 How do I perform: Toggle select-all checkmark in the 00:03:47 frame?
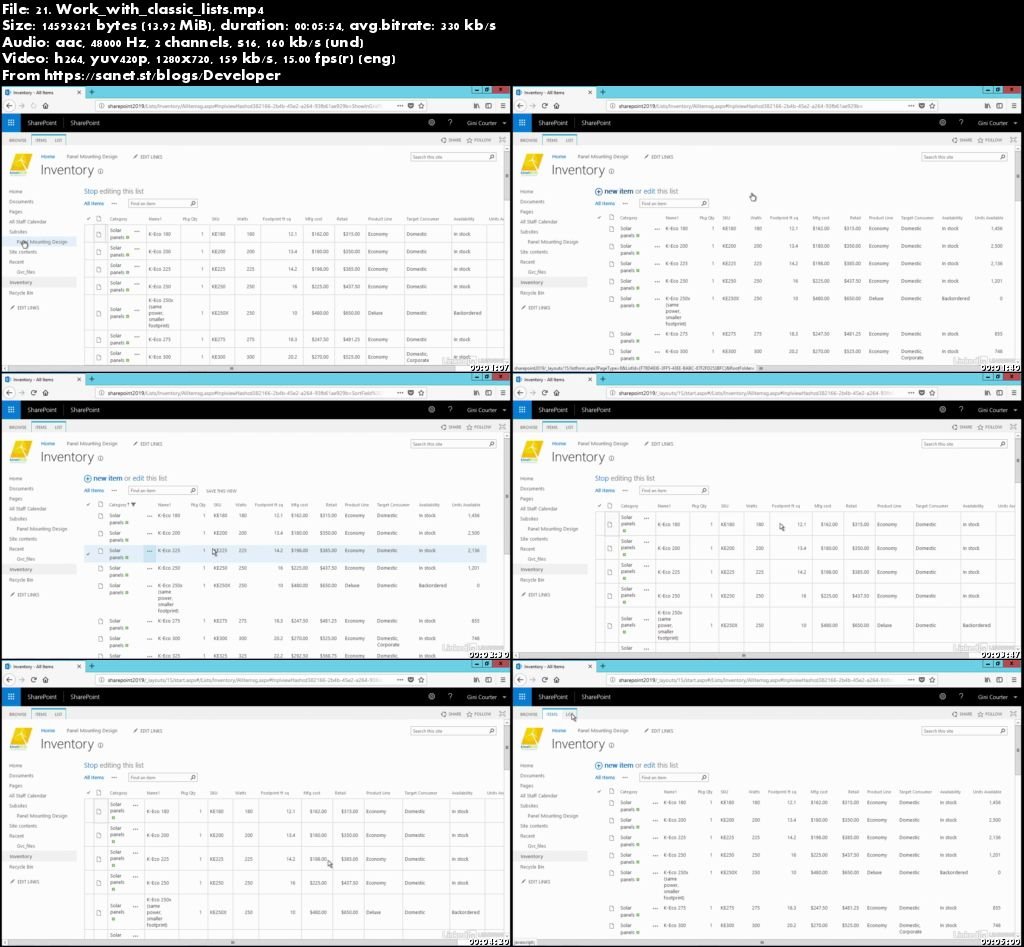pos(600,506)
